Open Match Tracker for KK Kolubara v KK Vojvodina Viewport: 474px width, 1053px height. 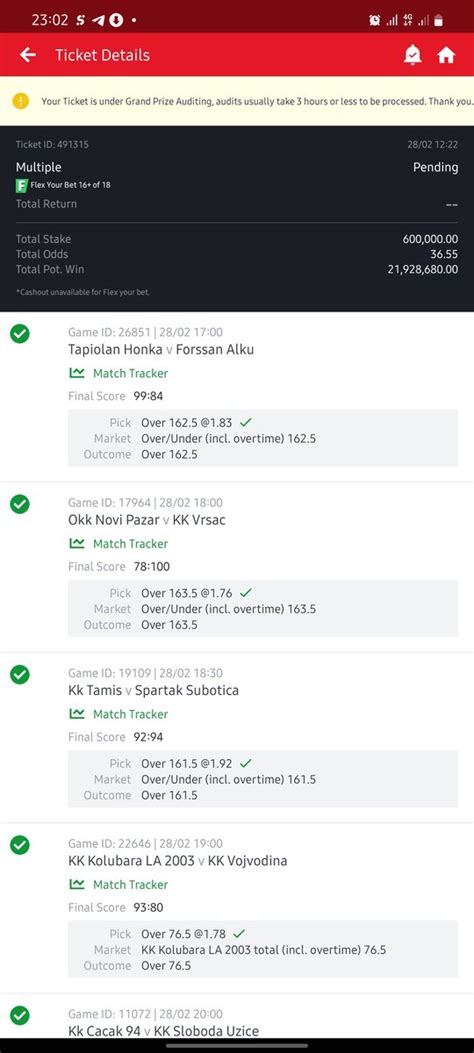click(119, 885)
